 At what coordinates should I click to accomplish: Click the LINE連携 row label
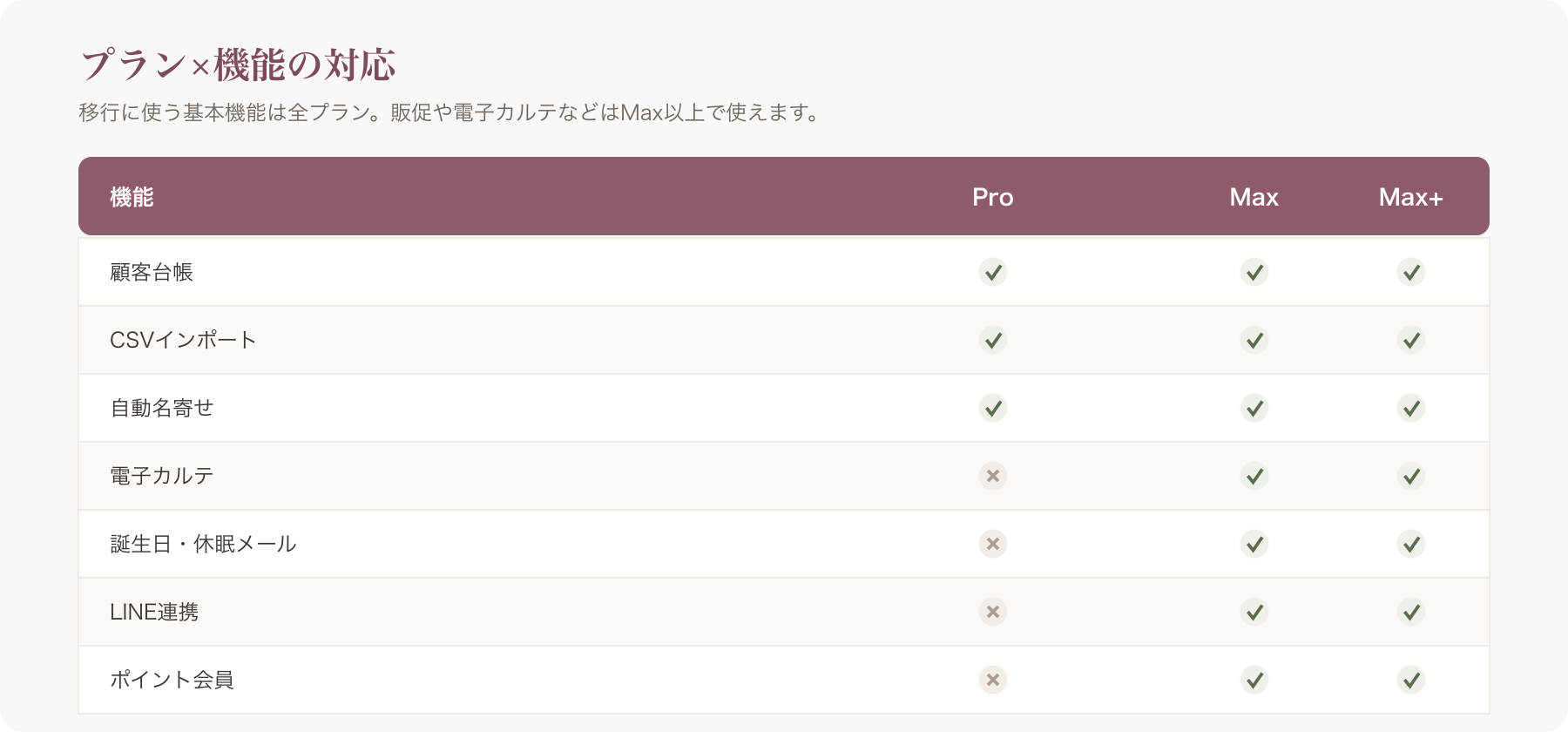[154, 612]
